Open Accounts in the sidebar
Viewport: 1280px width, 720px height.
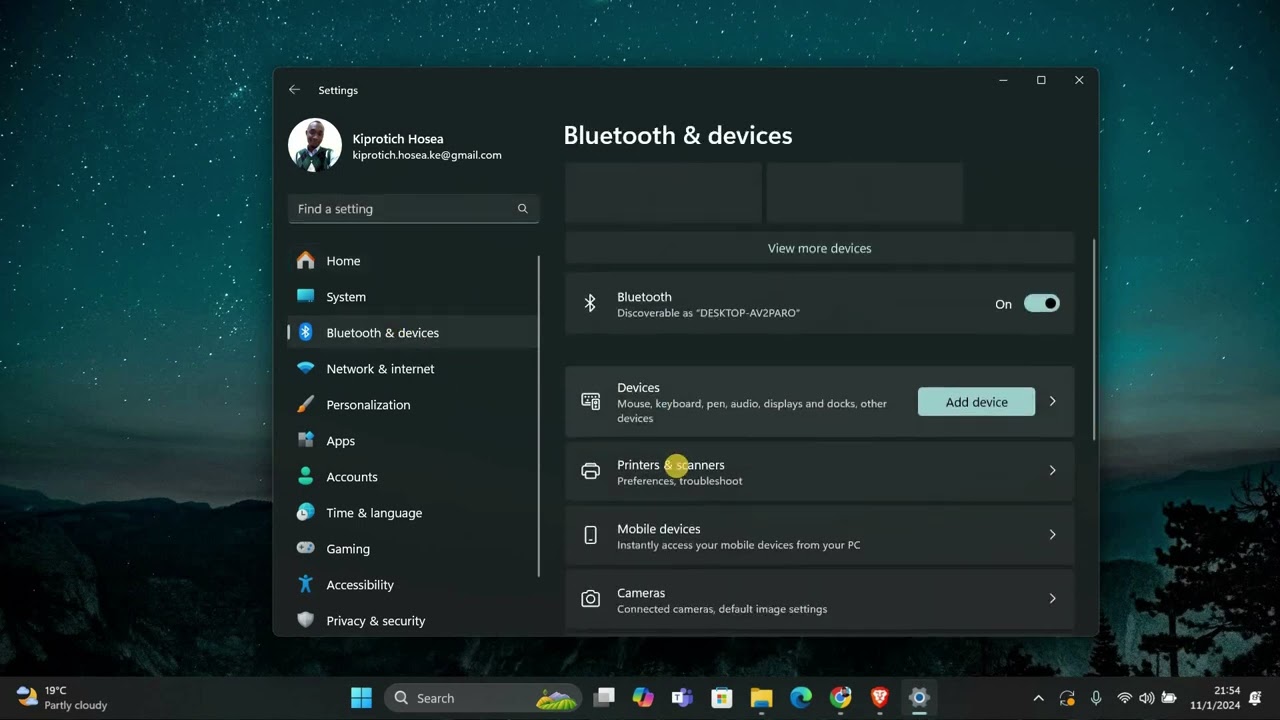[413, 477]
